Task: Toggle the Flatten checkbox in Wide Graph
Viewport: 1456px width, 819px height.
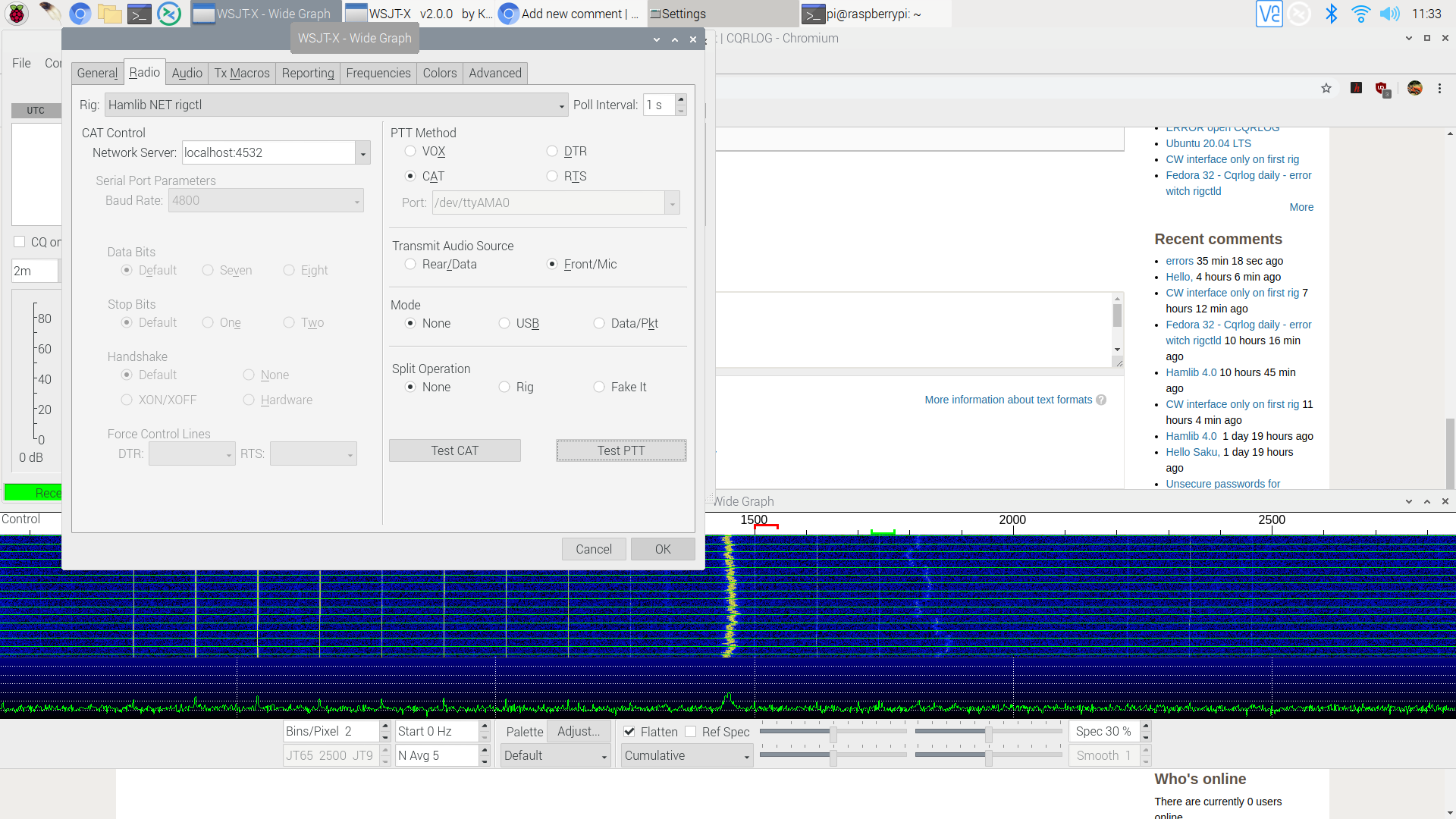Action: tap(629, 731)
